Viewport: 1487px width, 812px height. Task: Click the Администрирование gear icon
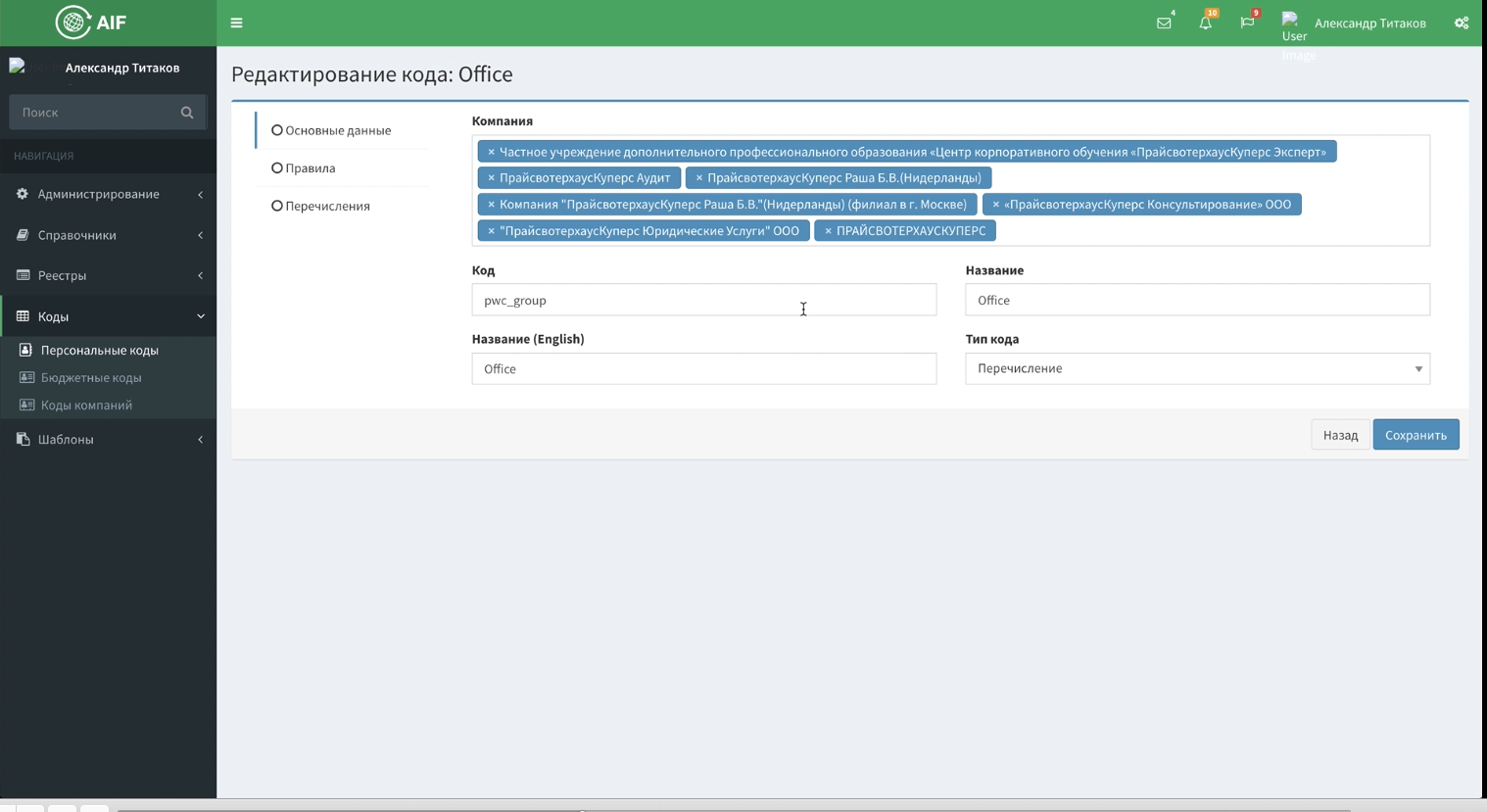[x=23, y=194]
